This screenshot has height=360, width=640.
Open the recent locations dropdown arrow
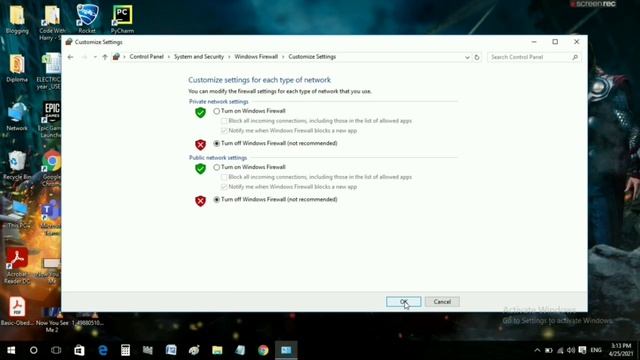[95, 57]
